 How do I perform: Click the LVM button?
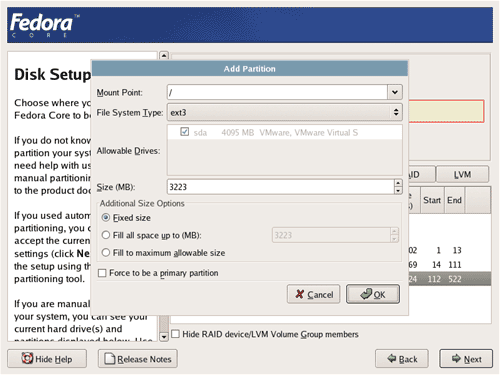(462, 174)
